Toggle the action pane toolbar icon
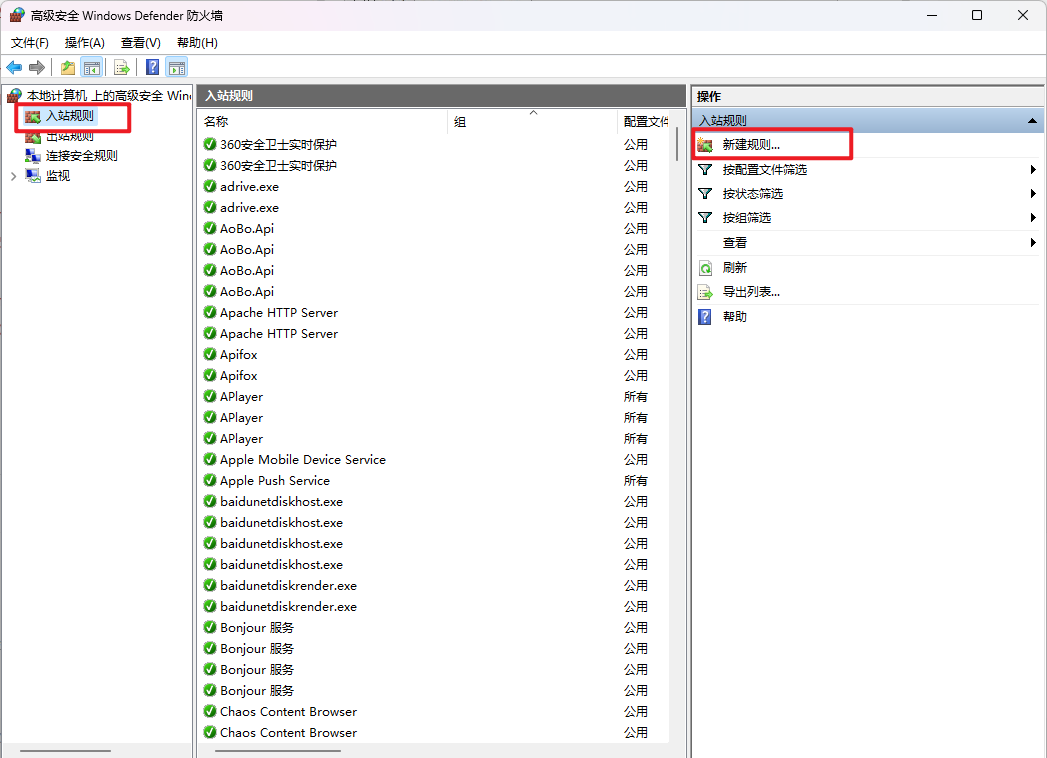 (177, 67)
